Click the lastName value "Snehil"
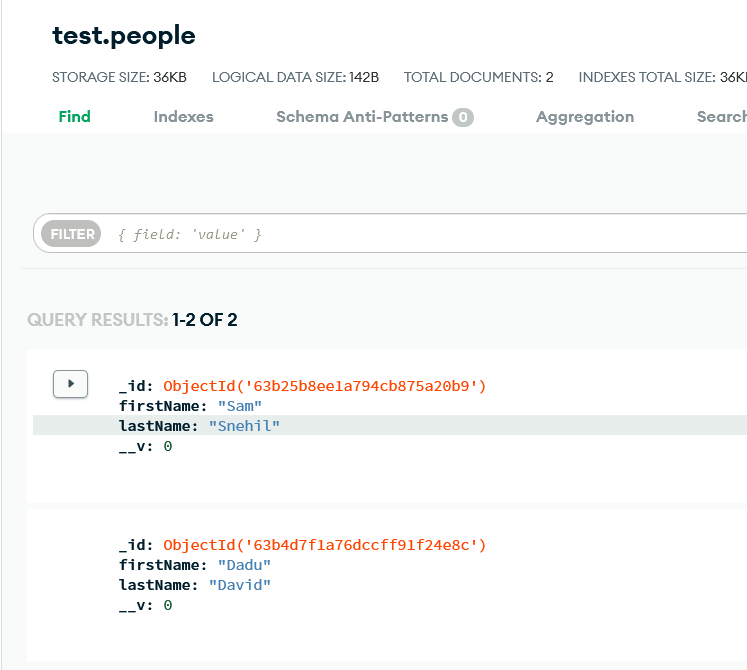This screenshot has width=747, height=670. 244,426
